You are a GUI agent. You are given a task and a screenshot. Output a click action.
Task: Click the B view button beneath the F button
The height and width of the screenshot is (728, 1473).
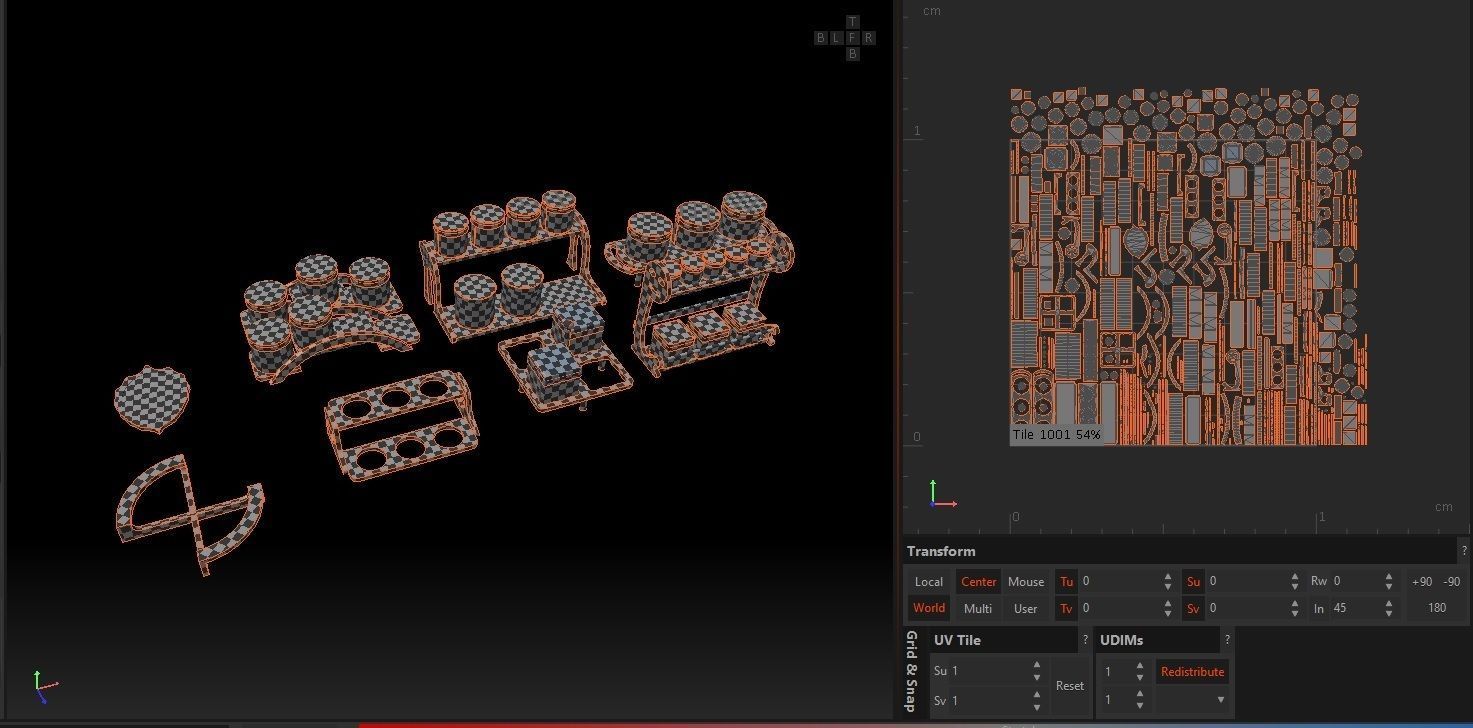tap(852, 54)
